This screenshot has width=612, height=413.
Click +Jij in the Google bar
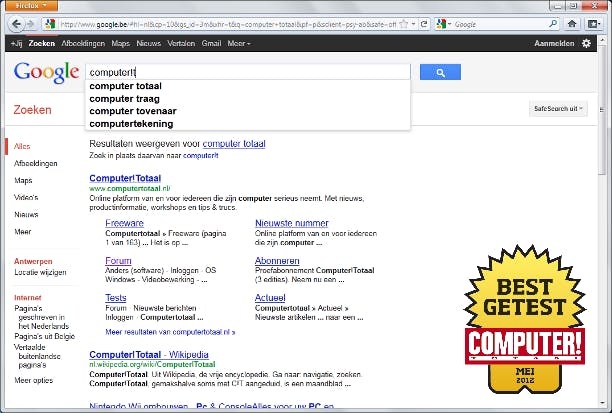click(16, 43)
